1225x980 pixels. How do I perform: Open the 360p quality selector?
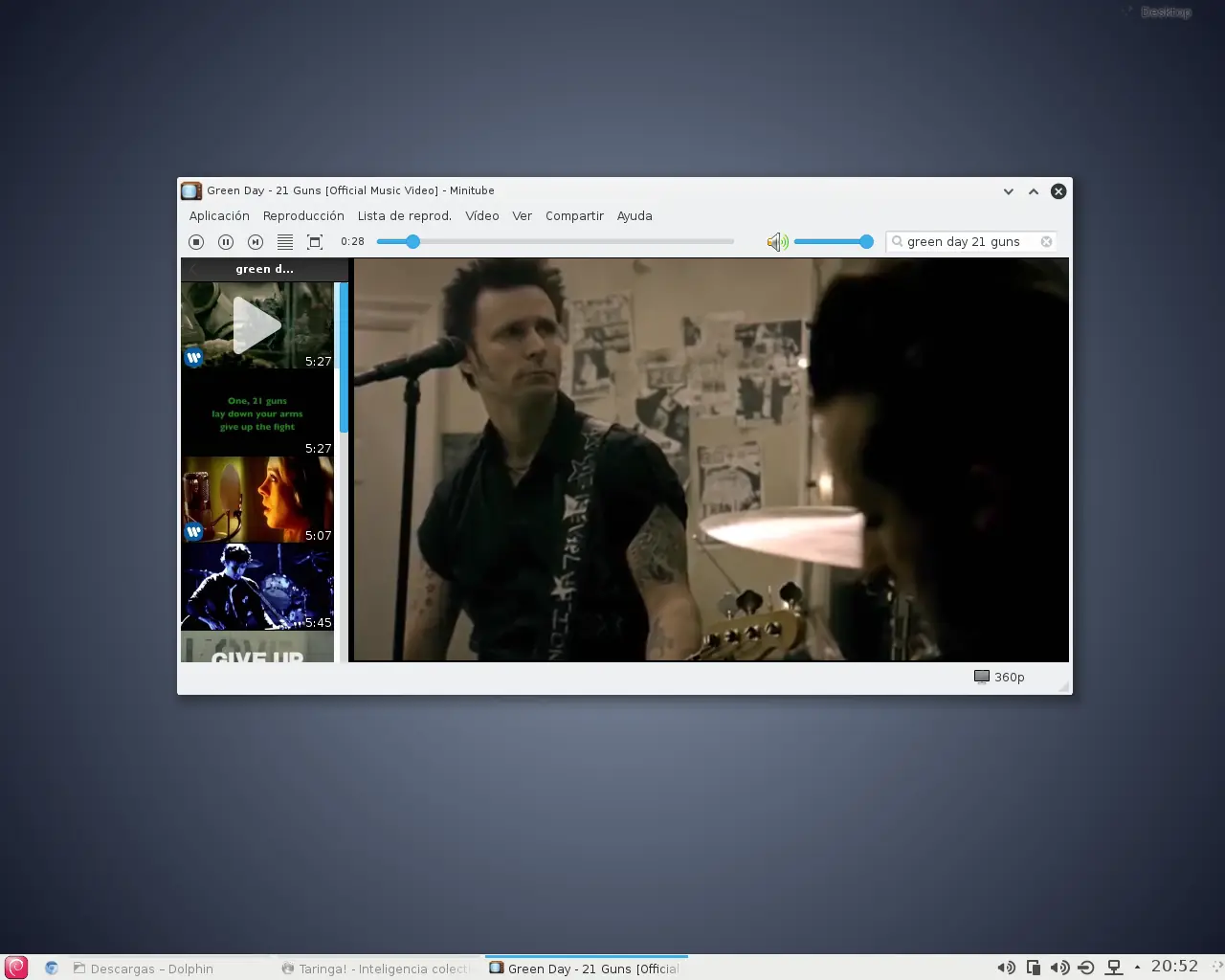click(x=999, y=677)
